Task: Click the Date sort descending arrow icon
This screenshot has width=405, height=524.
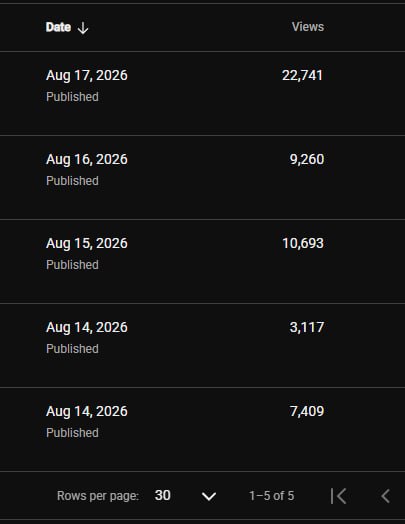Action: [x=83, y=28]
